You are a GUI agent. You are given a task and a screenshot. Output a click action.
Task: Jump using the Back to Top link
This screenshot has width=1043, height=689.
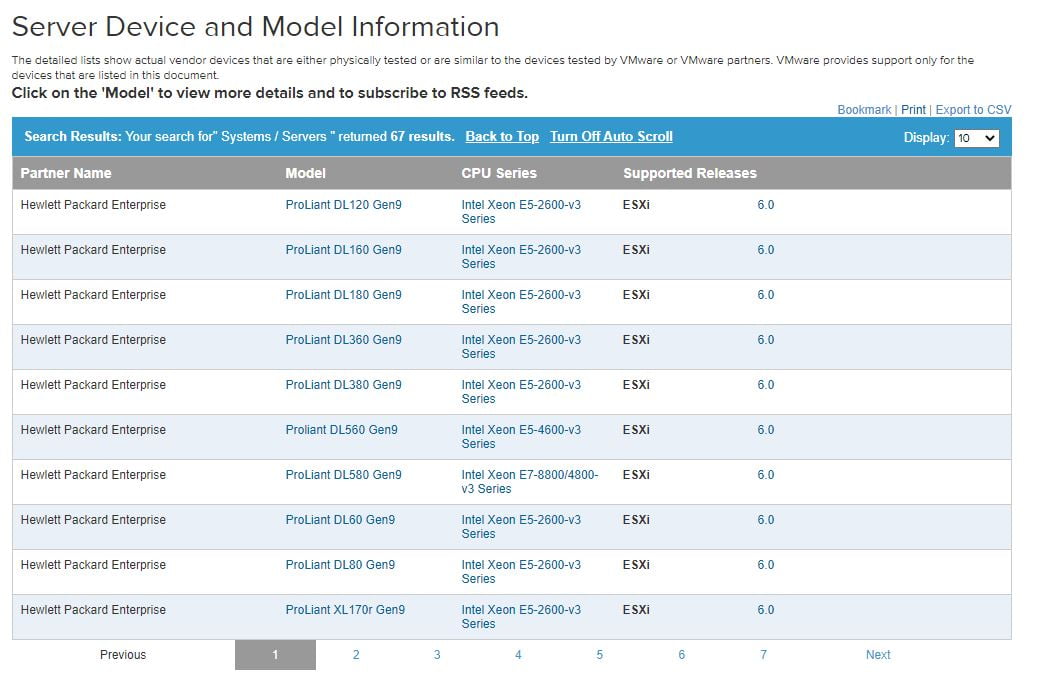click(502, 136)
